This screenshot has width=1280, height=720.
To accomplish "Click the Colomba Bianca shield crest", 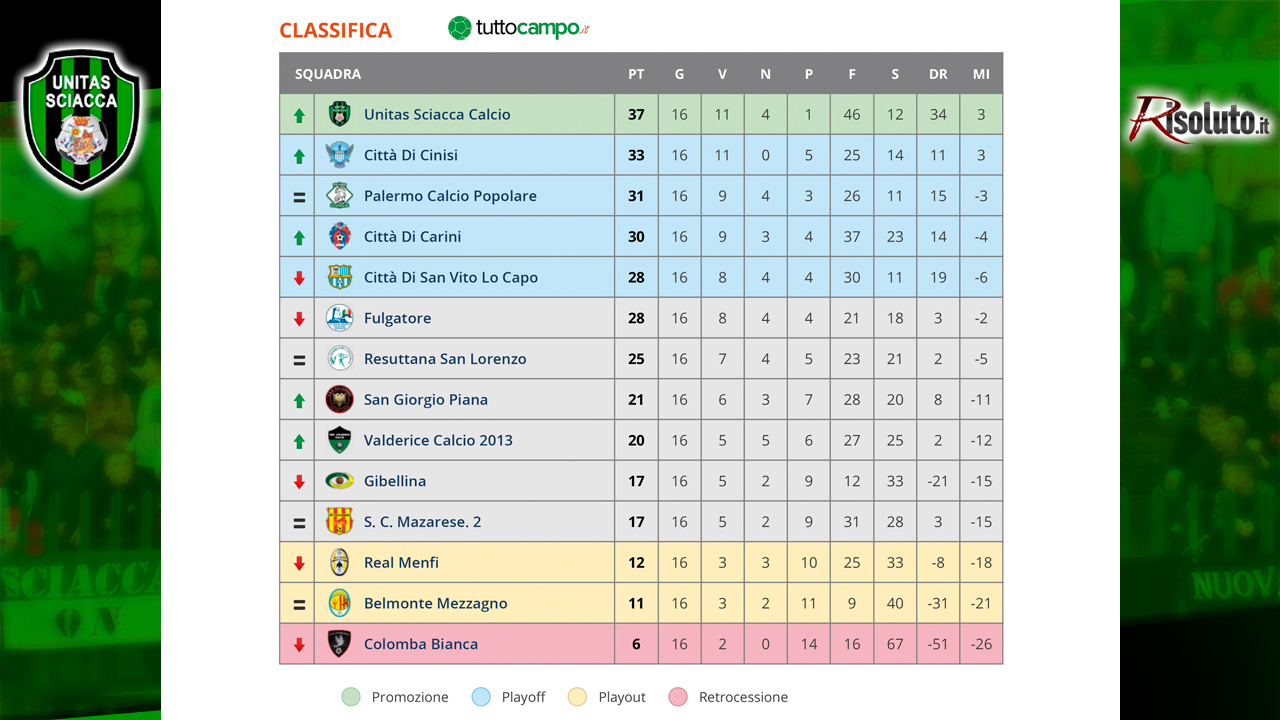I will pos(339,644).
